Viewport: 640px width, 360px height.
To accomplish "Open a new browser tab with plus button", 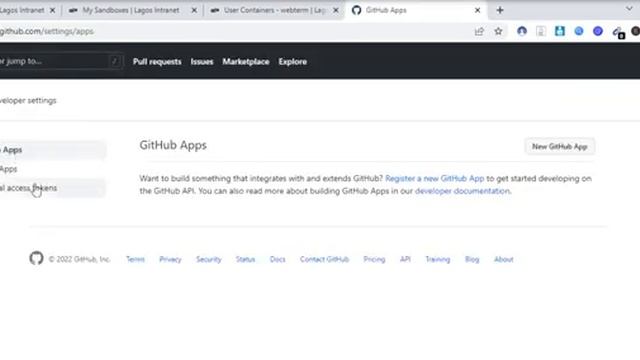I will pos(500,10).
